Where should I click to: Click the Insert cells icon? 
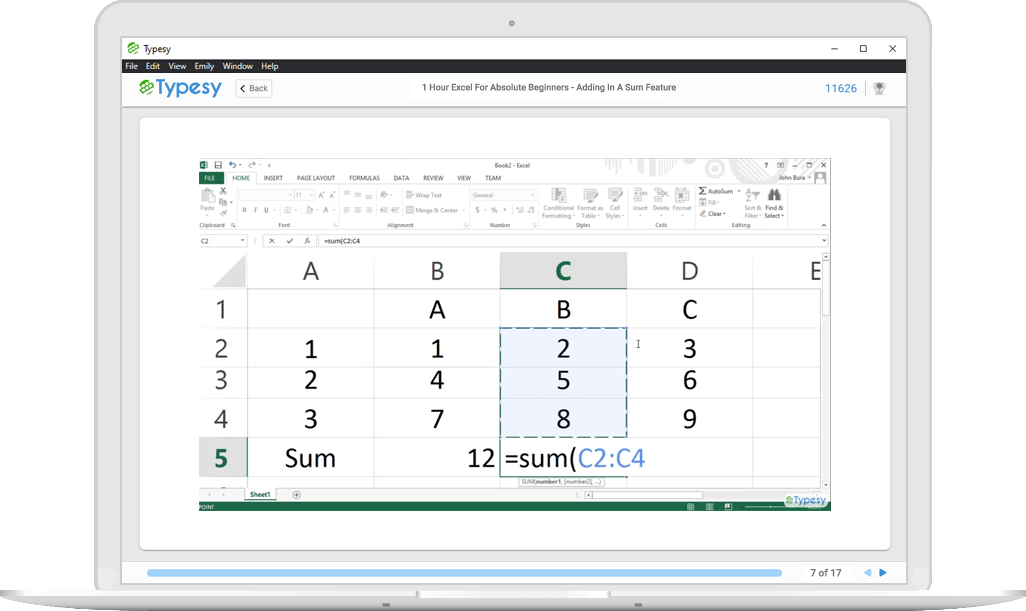coord(640,195)
